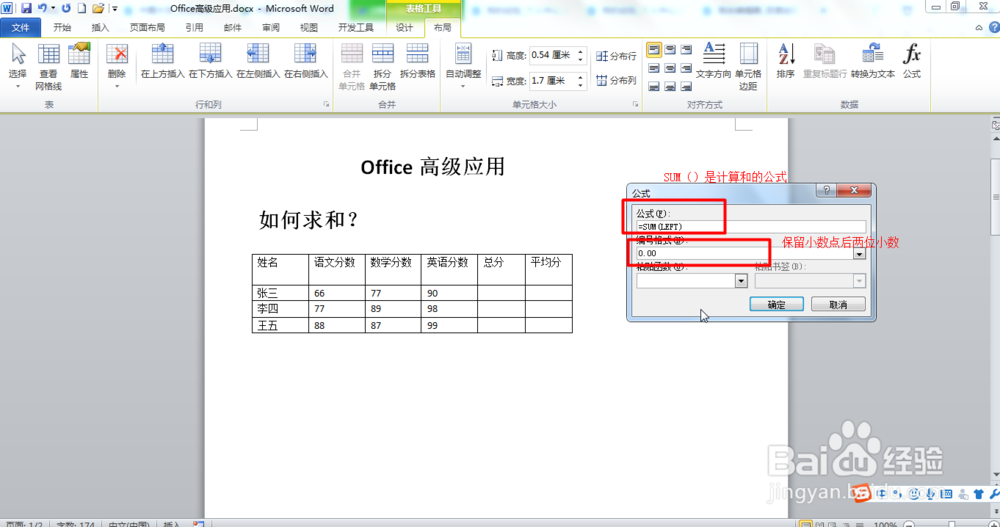The width and height of the screenshot is (1000, 527).
Task: Open the number format dropdown arrow
Action: (859, 253)
